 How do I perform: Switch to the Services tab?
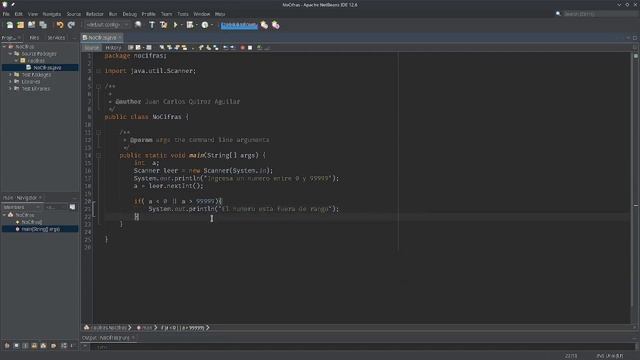pyautogui.click(x=56, y=38)
